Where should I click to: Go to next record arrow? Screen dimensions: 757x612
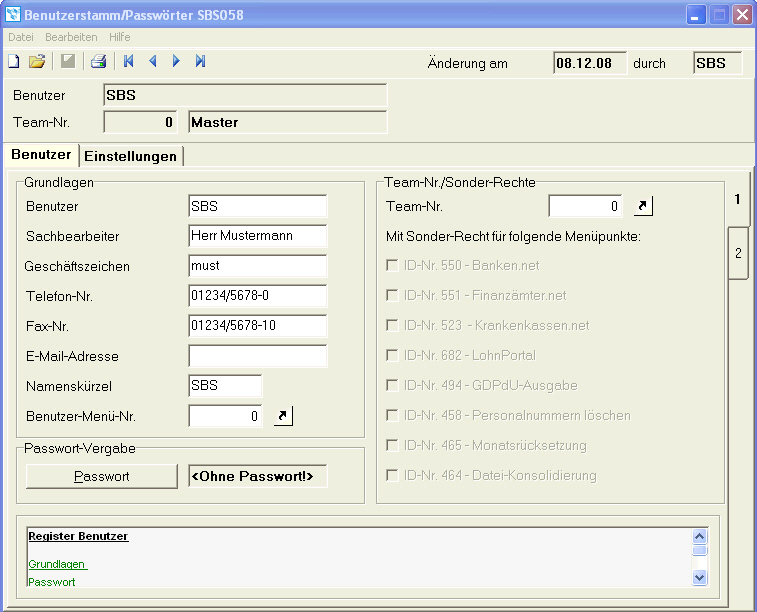click(x=176, y=62)
